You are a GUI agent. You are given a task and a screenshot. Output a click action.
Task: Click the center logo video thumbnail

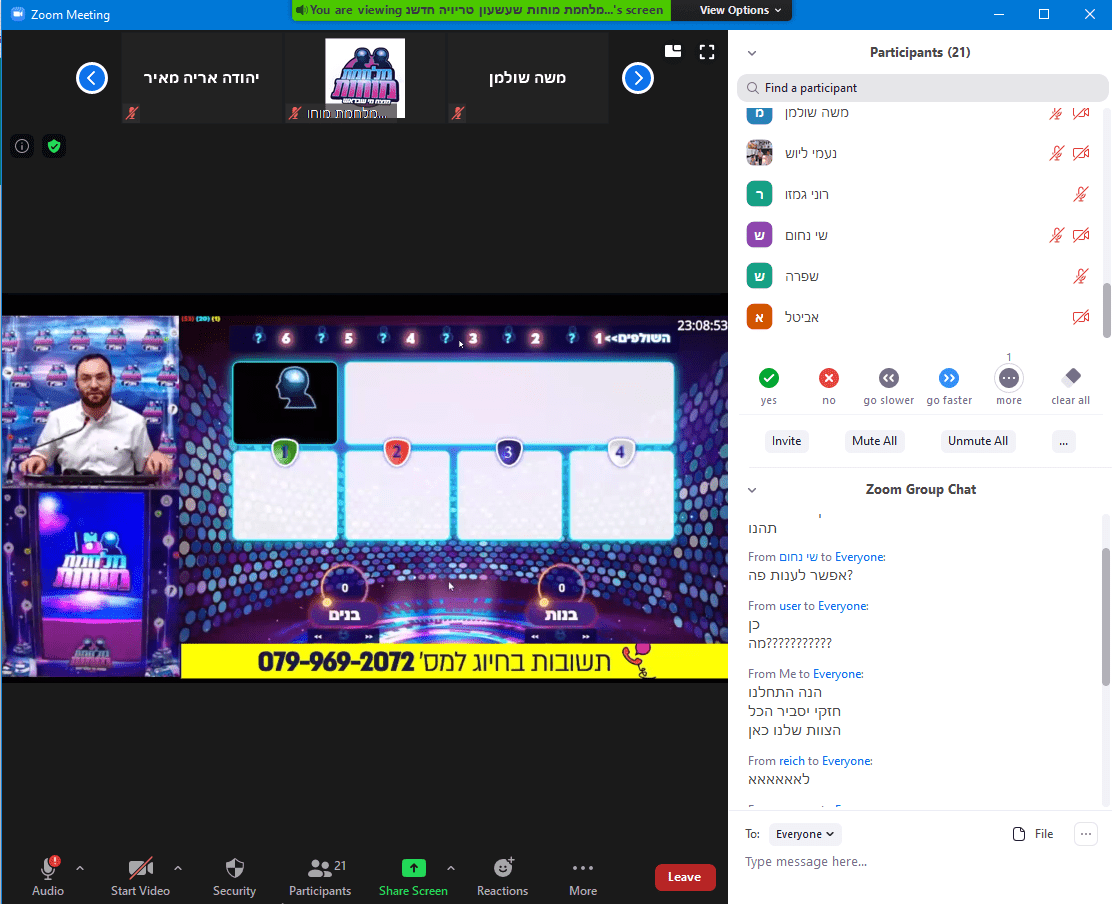coord(365,78)
